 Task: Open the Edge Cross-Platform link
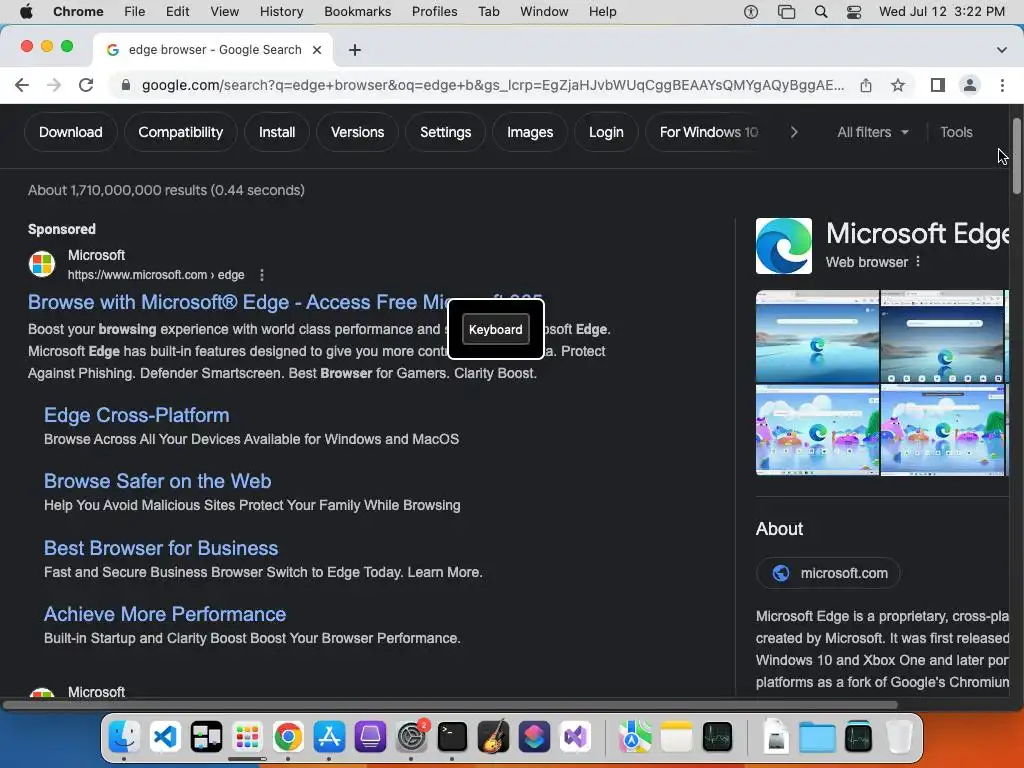tap(136, 415)
